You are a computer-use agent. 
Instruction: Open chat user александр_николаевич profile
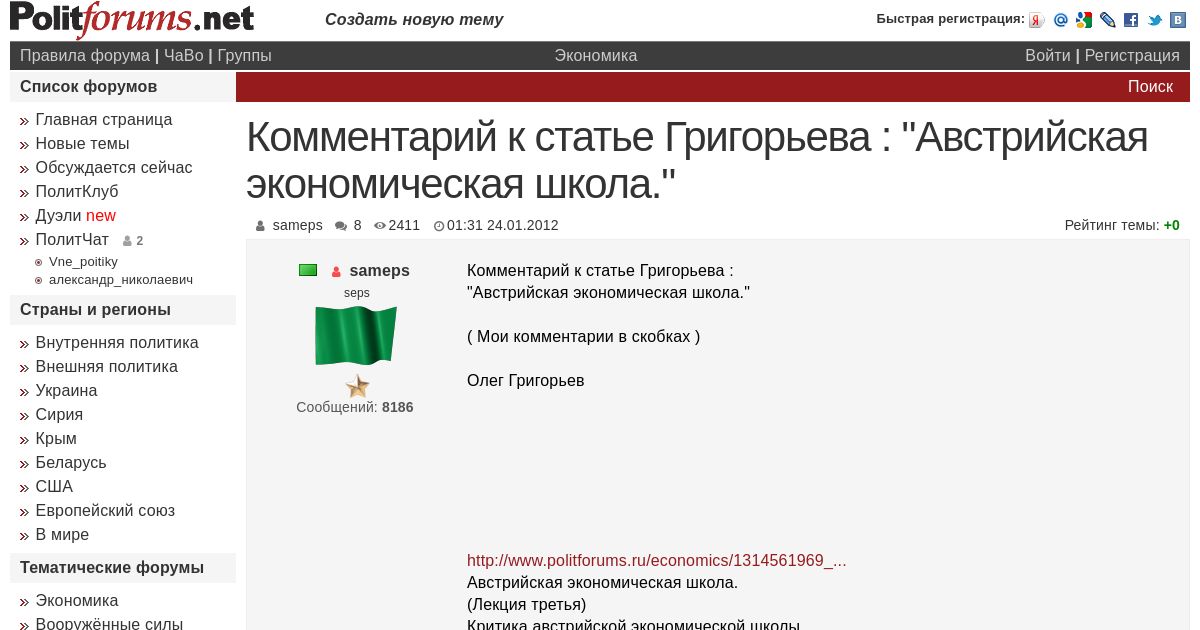[121, 280]
